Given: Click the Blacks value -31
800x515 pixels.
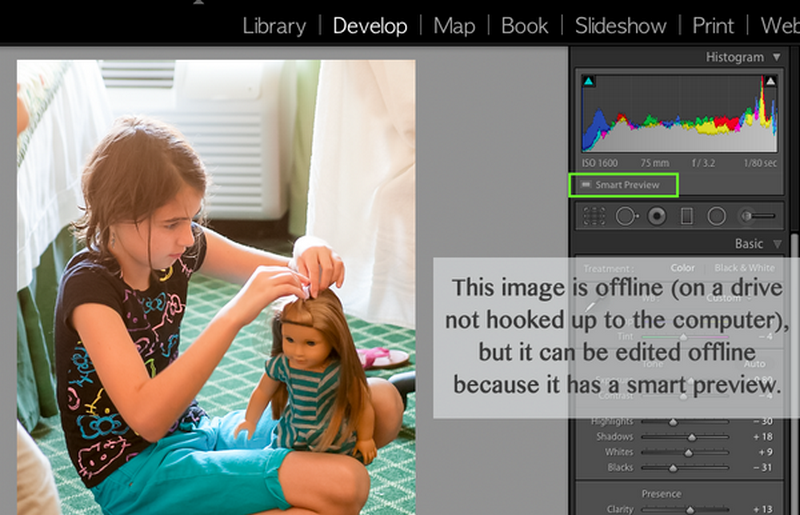Looking at the screenshot, I should pyautogui.click(x=763, y=468).
